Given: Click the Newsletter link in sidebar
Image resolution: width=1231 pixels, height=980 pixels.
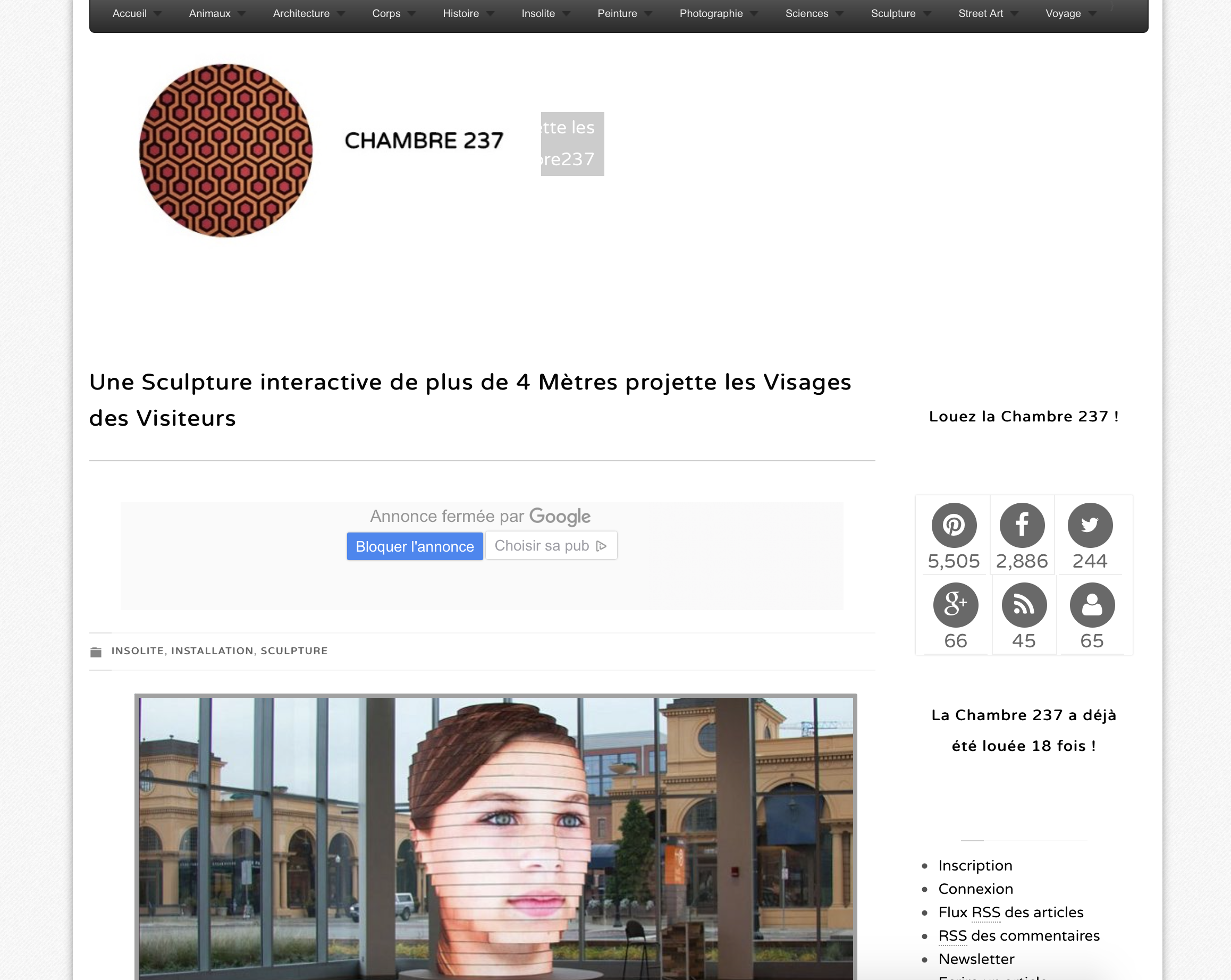Looking at the screenshot, I should [x=976, y=959].
